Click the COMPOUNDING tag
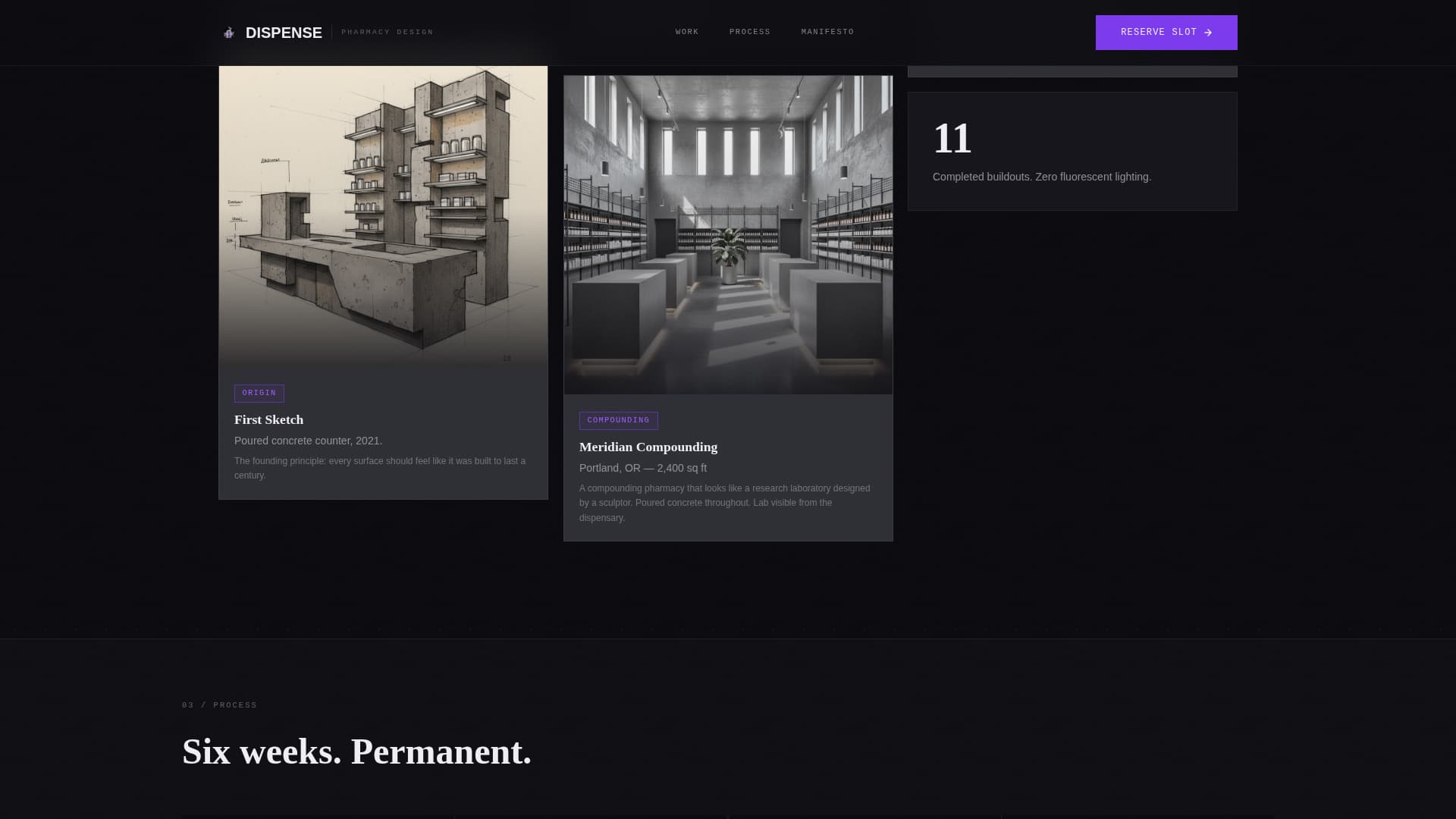Screen dimensions: 1456x819 pos(618,420)
